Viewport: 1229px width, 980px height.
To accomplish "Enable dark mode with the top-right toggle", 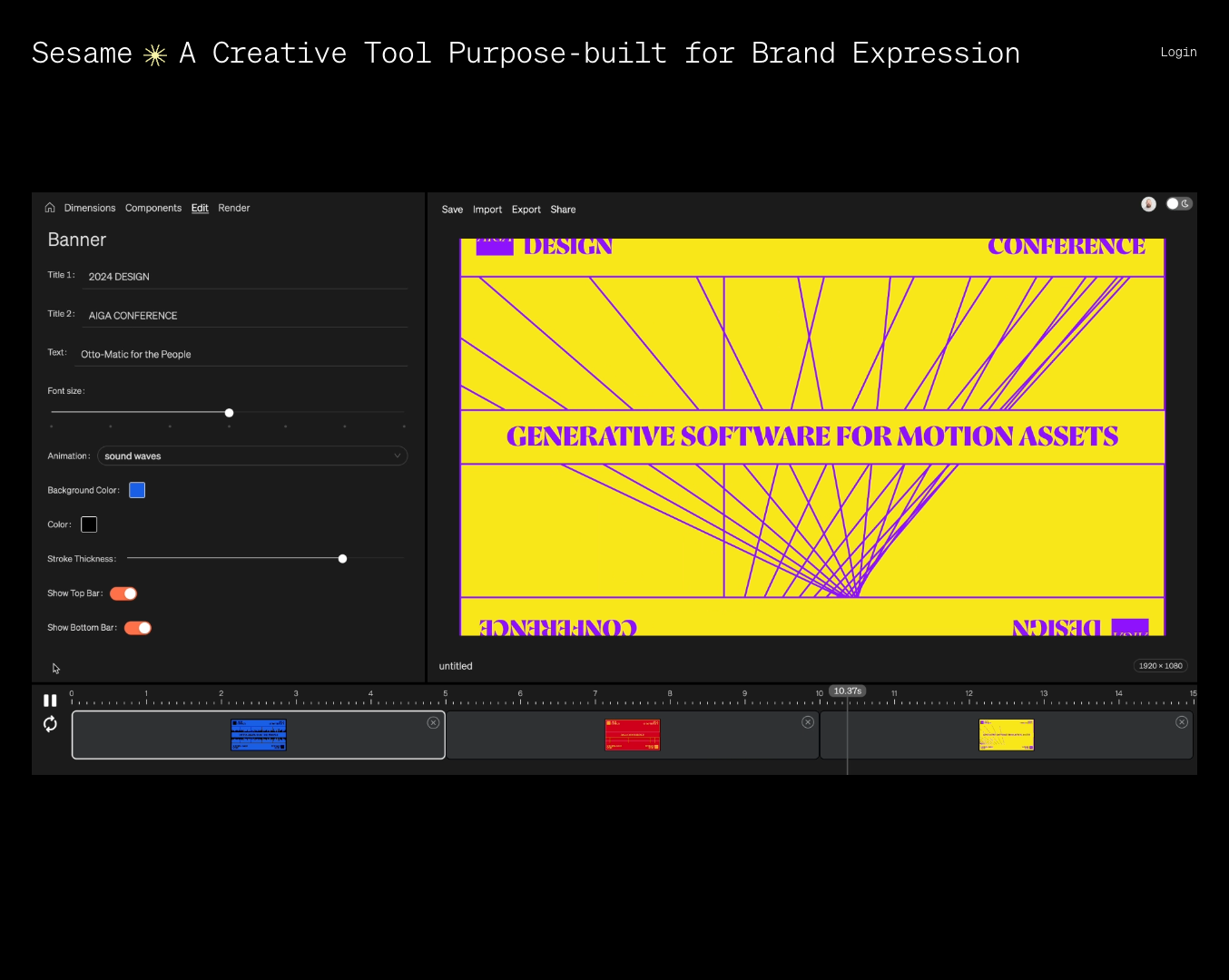I will click(x=1178, y=204).
